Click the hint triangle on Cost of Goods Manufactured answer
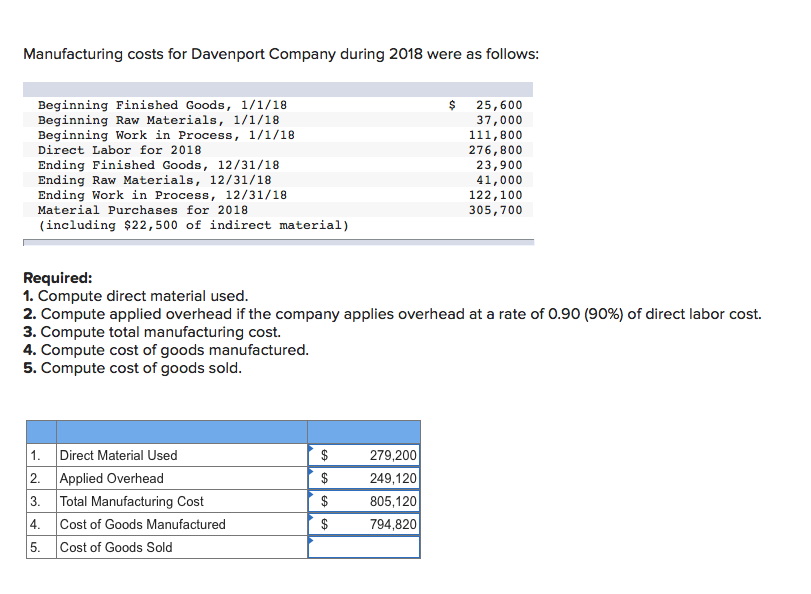 pyautogui.click(x=313, y=518)
